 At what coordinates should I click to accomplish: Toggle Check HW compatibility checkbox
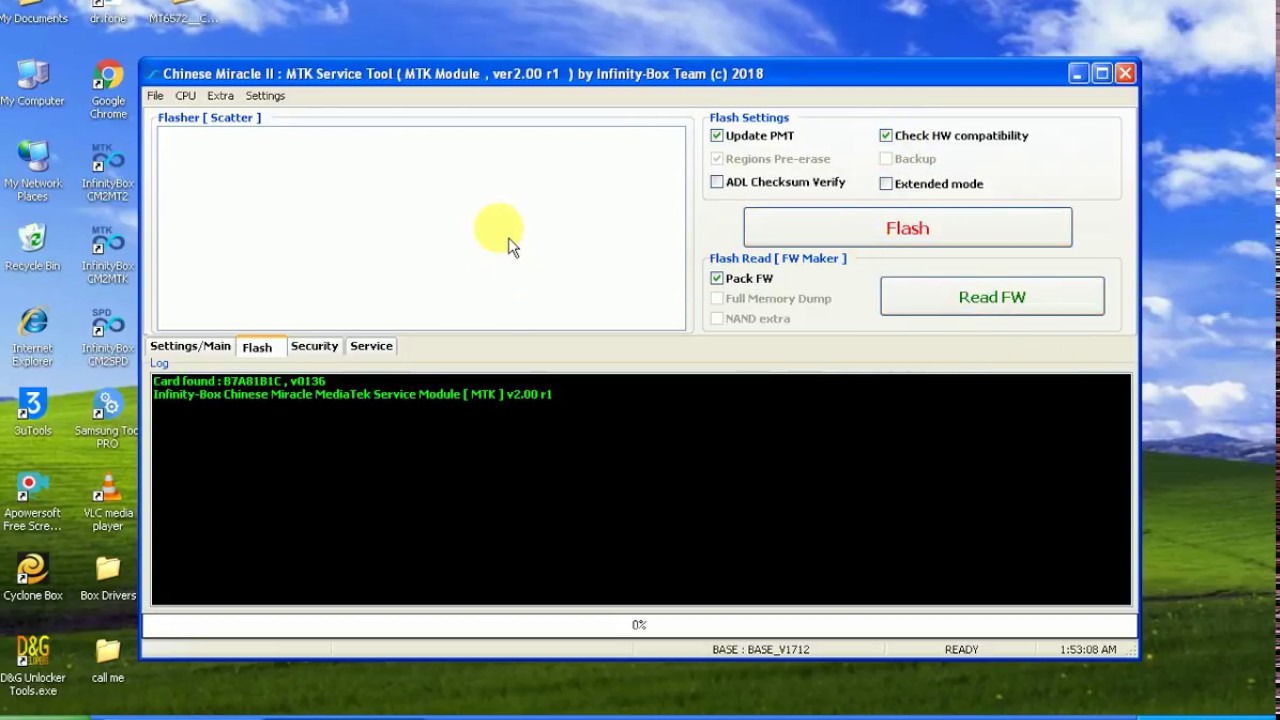[886, 135]
